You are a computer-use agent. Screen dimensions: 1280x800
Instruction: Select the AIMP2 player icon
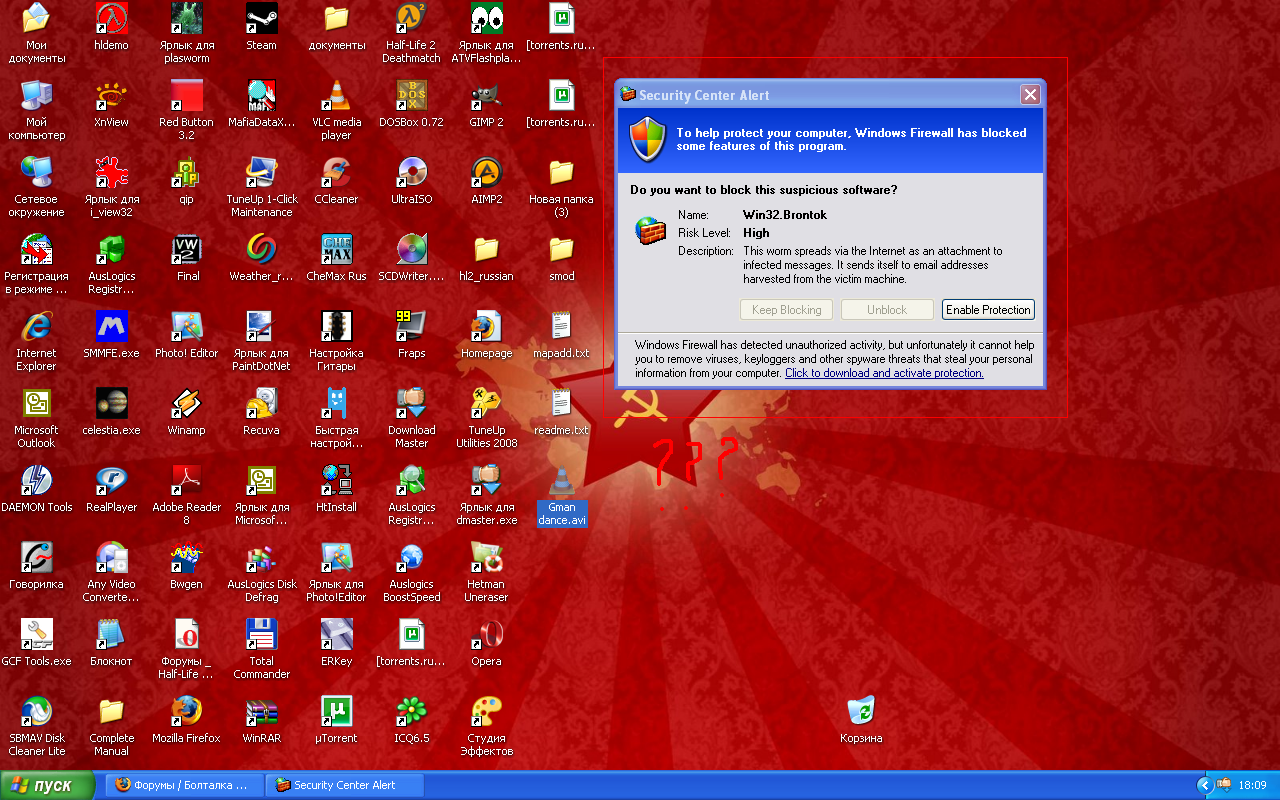(487, 172)
